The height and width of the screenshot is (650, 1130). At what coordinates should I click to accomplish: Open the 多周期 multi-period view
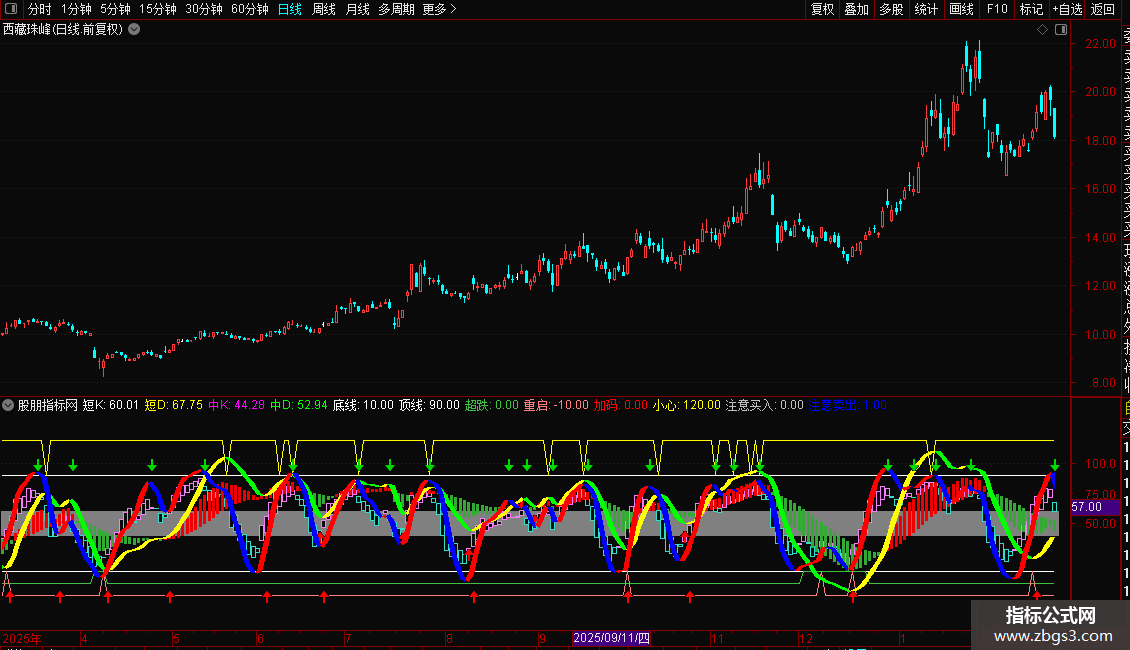click(396, 9)
